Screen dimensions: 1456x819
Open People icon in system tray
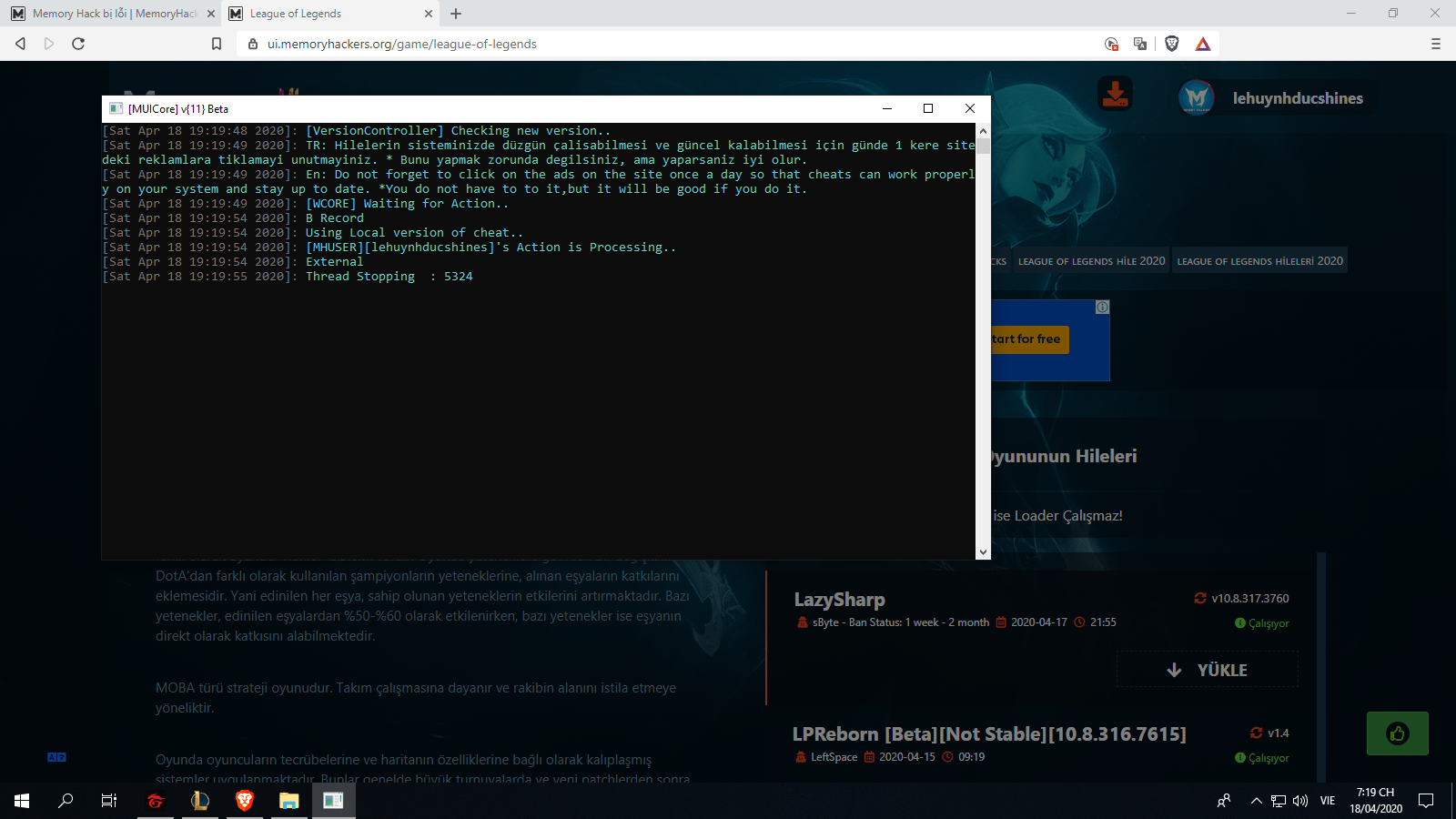coord(1224,801)
